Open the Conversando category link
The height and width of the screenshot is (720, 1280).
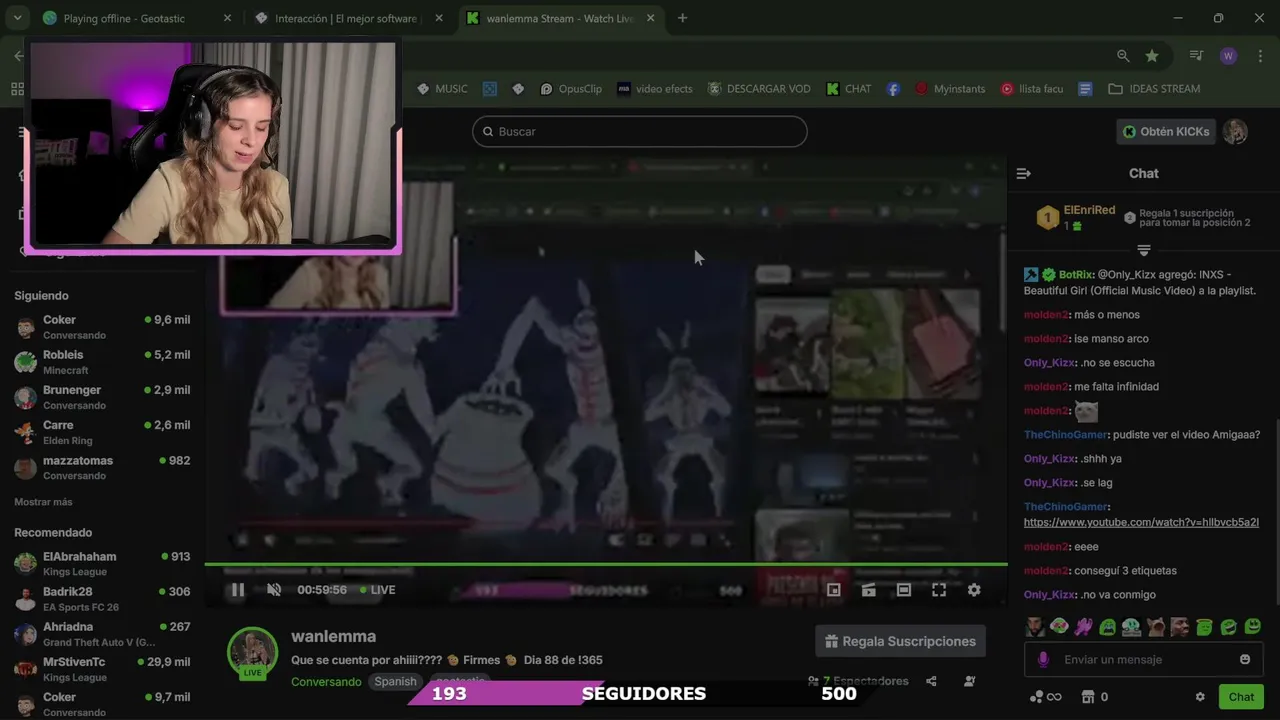click(x=326, y=682)
